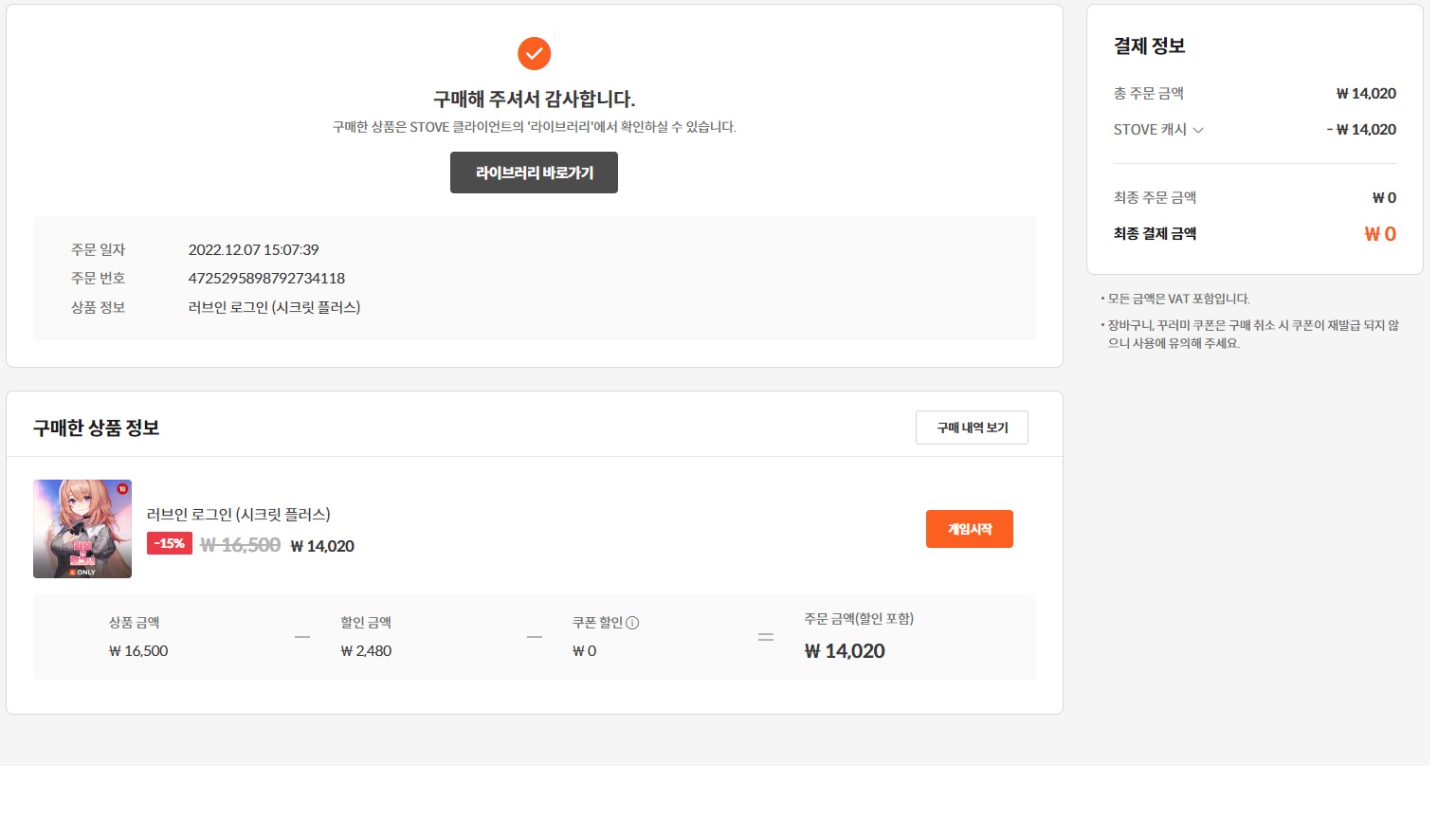Viewport: 1456px width, 819px height.
Task: Click the red -15% discount badge
Action: coord(170,543)
